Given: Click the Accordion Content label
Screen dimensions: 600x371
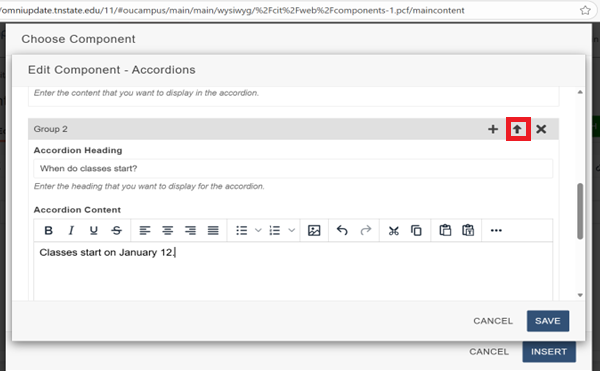Looking at the screenshot, I should (77, 210).
